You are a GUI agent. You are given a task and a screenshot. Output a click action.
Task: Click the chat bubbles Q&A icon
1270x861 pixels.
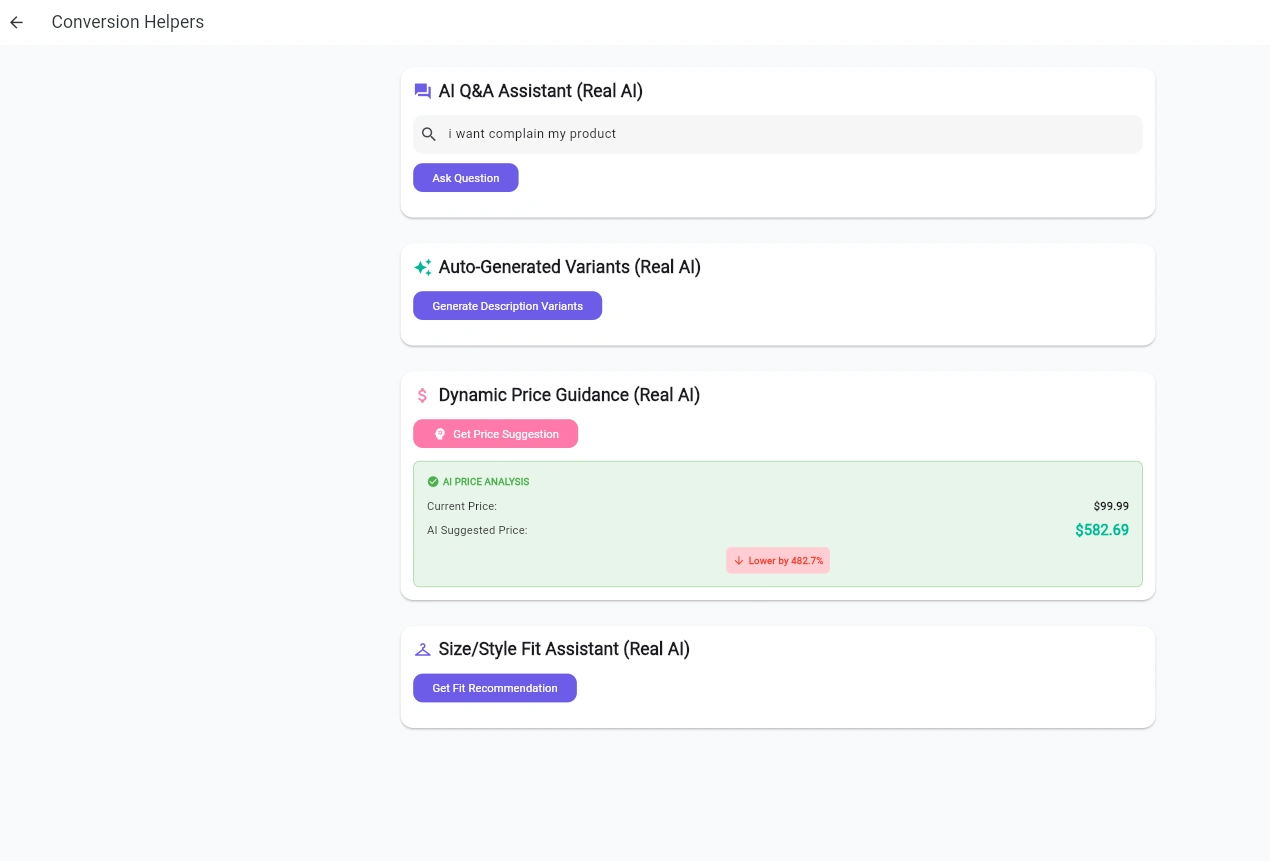coord(423,91)
